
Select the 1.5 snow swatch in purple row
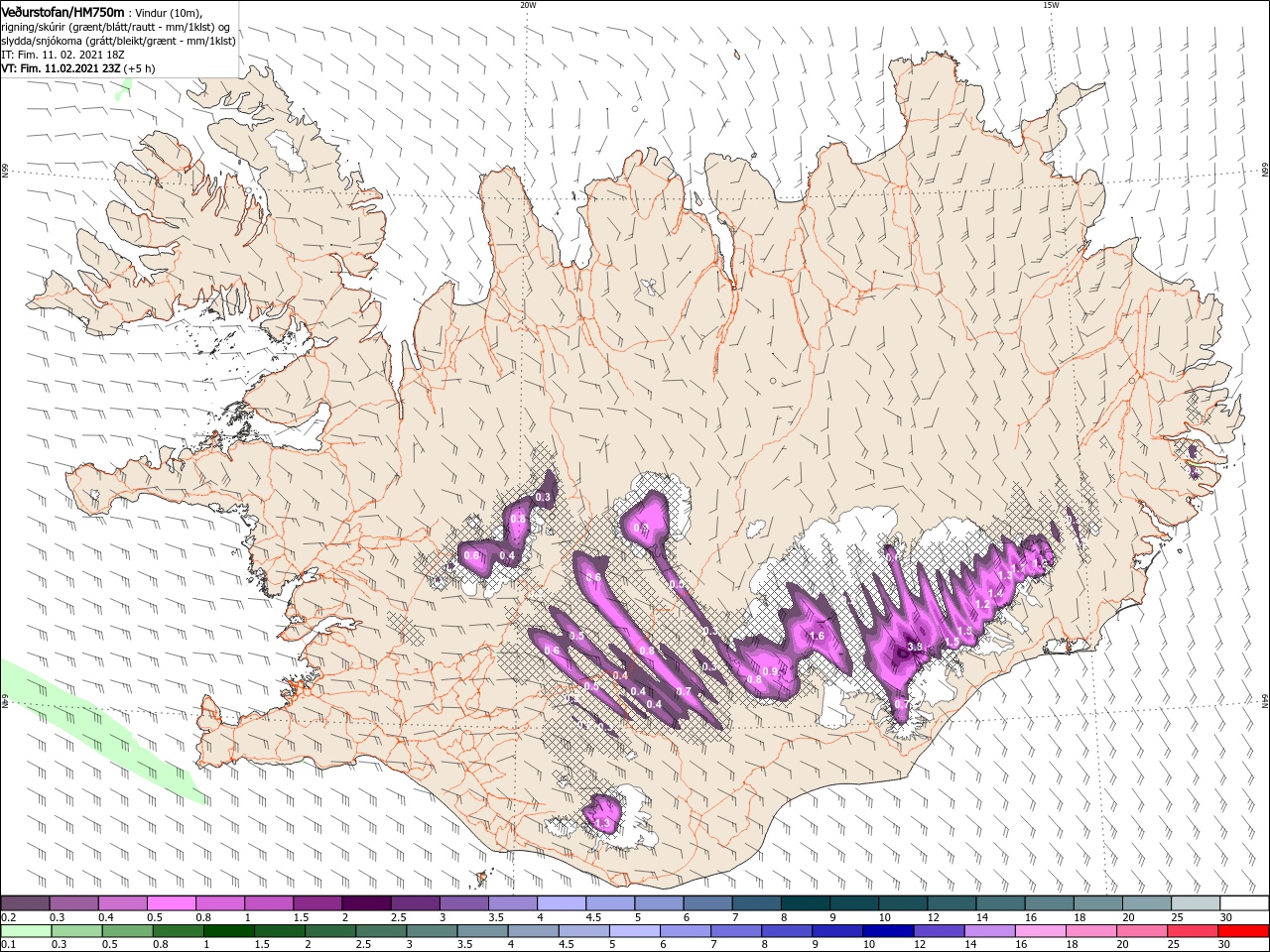[317, 903]
